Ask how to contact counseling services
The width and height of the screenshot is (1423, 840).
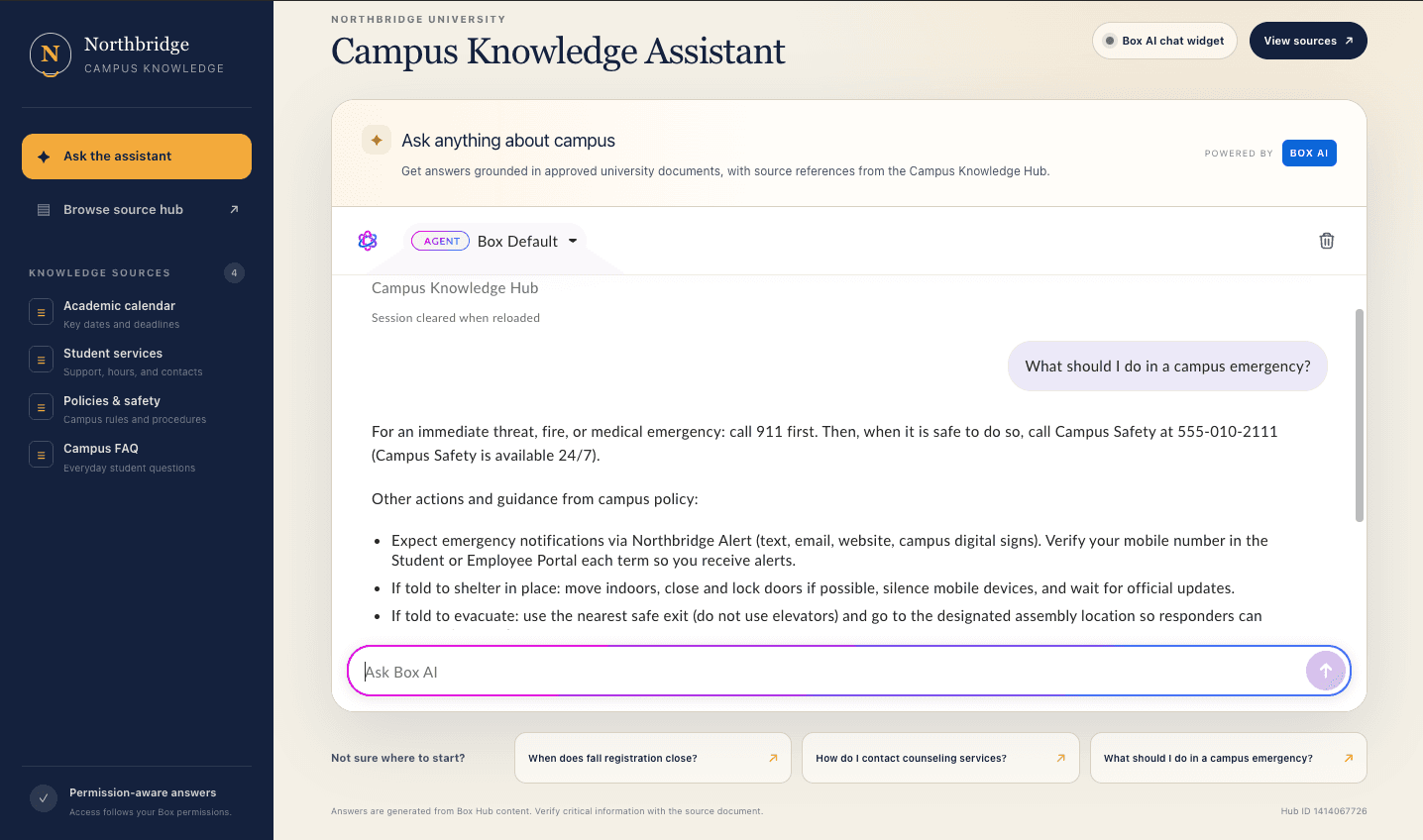(940, 758)
